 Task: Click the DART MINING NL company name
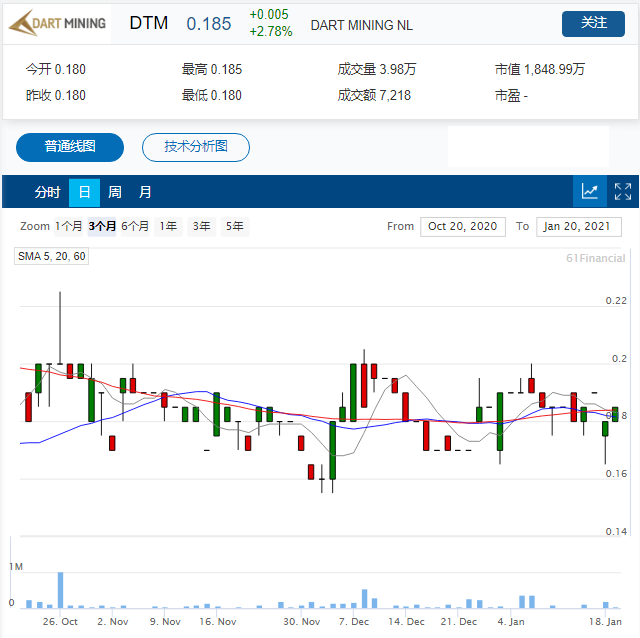[x=362, y=25]
